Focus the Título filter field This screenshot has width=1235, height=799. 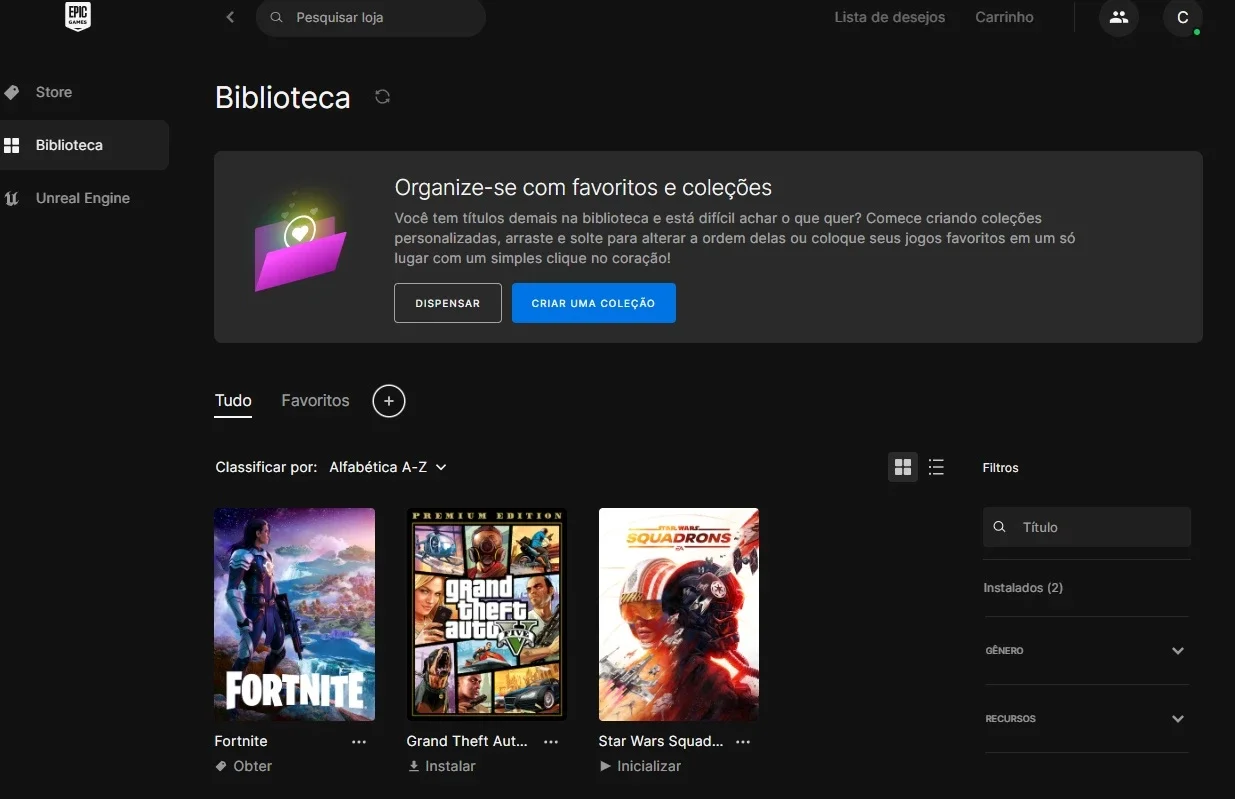pyautogui.click(x=1087, y=527)
